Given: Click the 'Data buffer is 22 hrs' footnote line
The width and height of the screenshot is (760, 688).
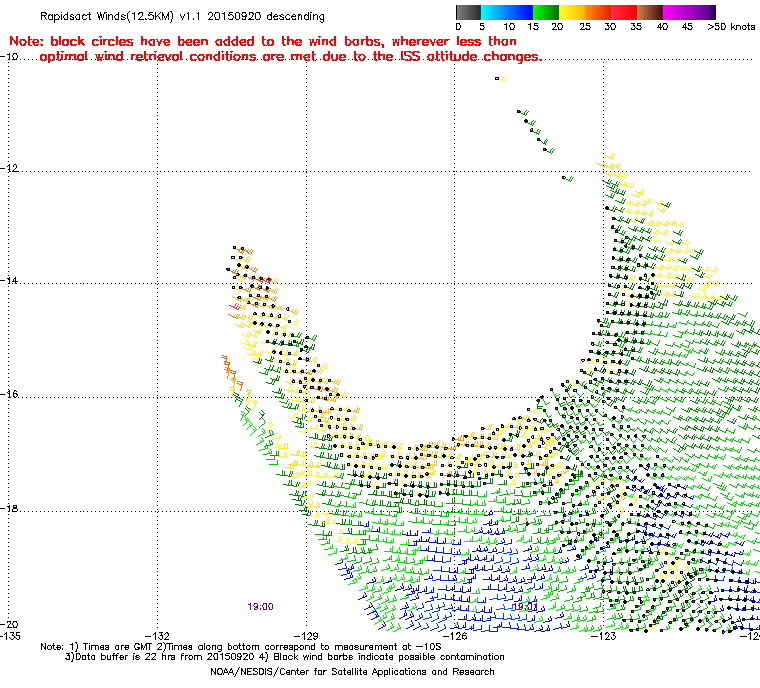Looking at the screenshot, I should point(285,657).
